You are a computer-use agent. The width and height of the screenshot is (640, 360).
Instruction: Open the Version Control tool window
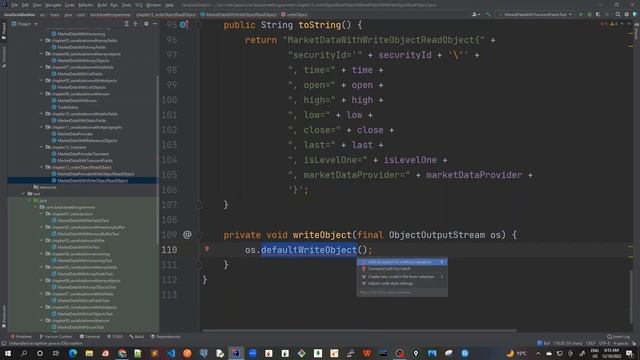56,337
